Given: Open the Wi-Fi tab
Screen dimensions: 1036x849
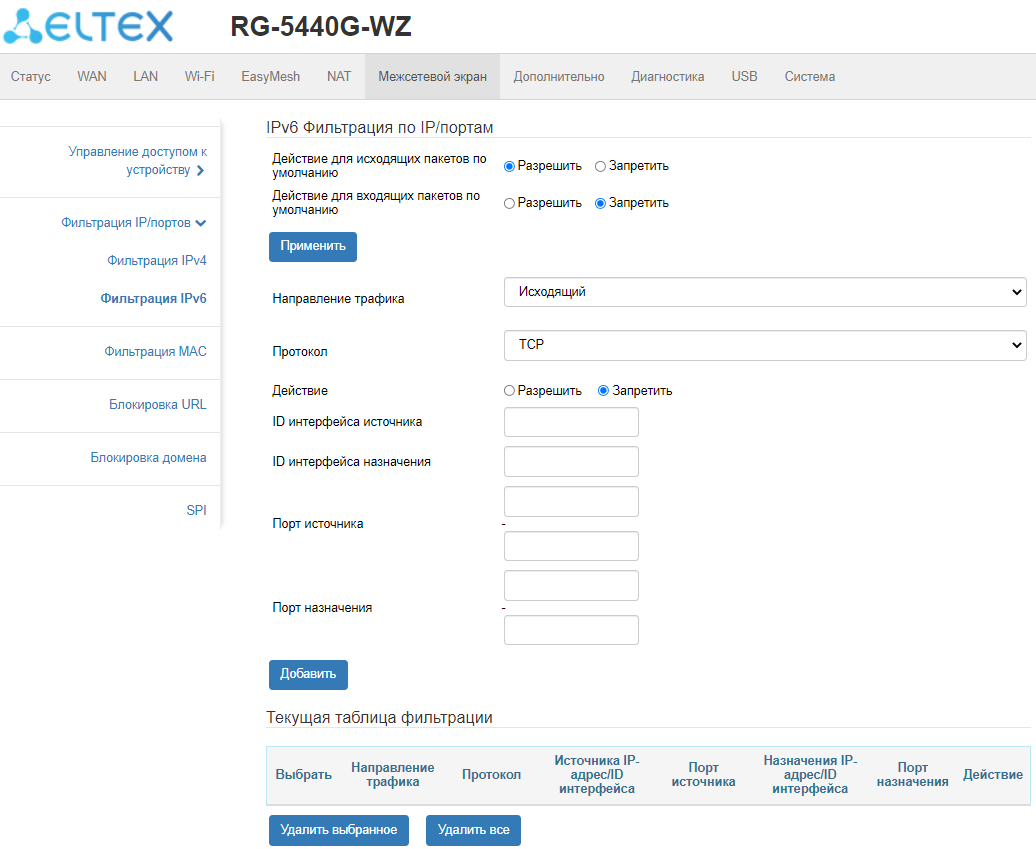Looking at the screenshot, I should coord(199,77).
